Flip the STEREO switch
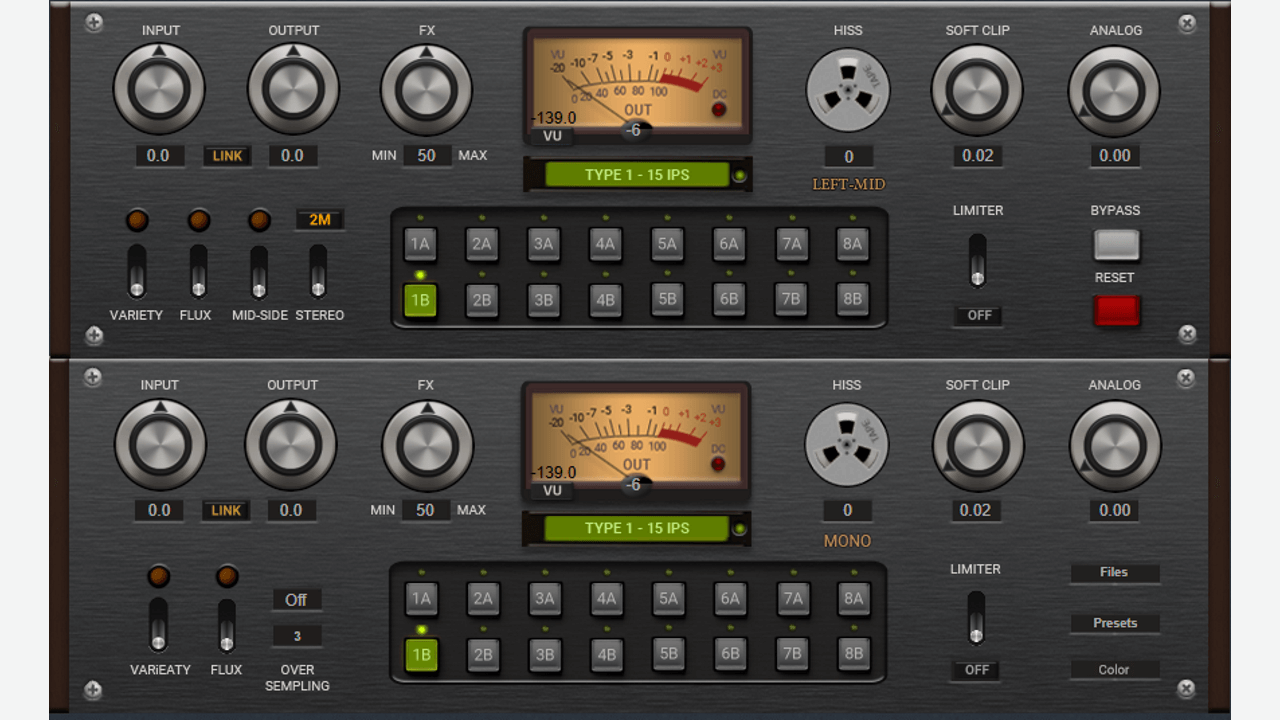The height and width of the screenshot is (720, 1280). tap(318, 271)
